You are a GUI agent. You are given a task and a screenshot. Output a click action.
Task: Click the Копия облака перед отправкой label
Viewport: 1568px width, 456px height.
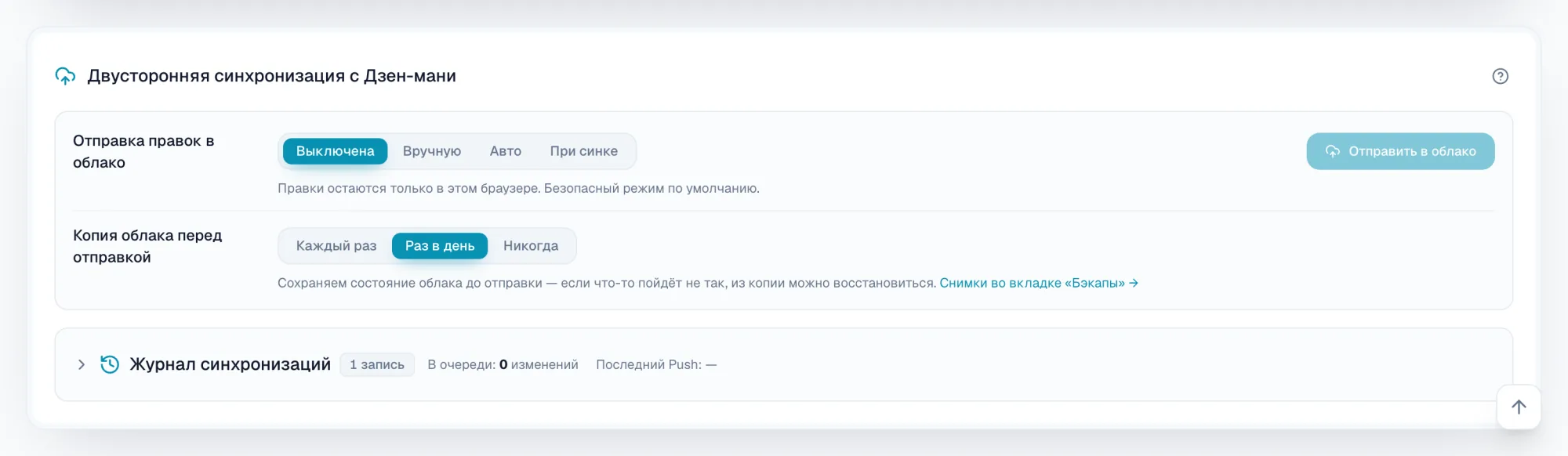147,246
